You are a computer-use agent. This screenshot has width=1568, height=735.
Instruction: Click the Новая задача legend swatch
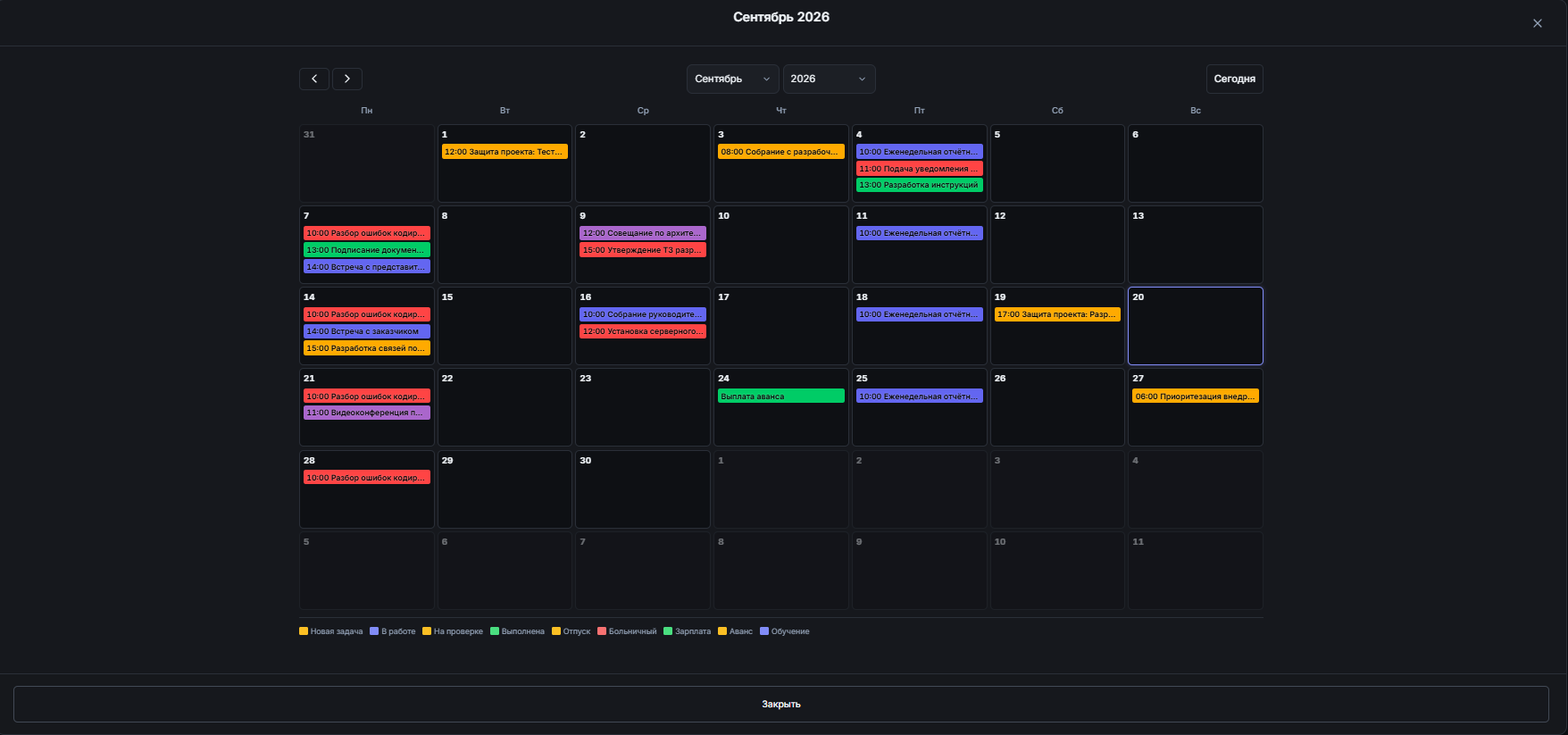tap(304, 631)
